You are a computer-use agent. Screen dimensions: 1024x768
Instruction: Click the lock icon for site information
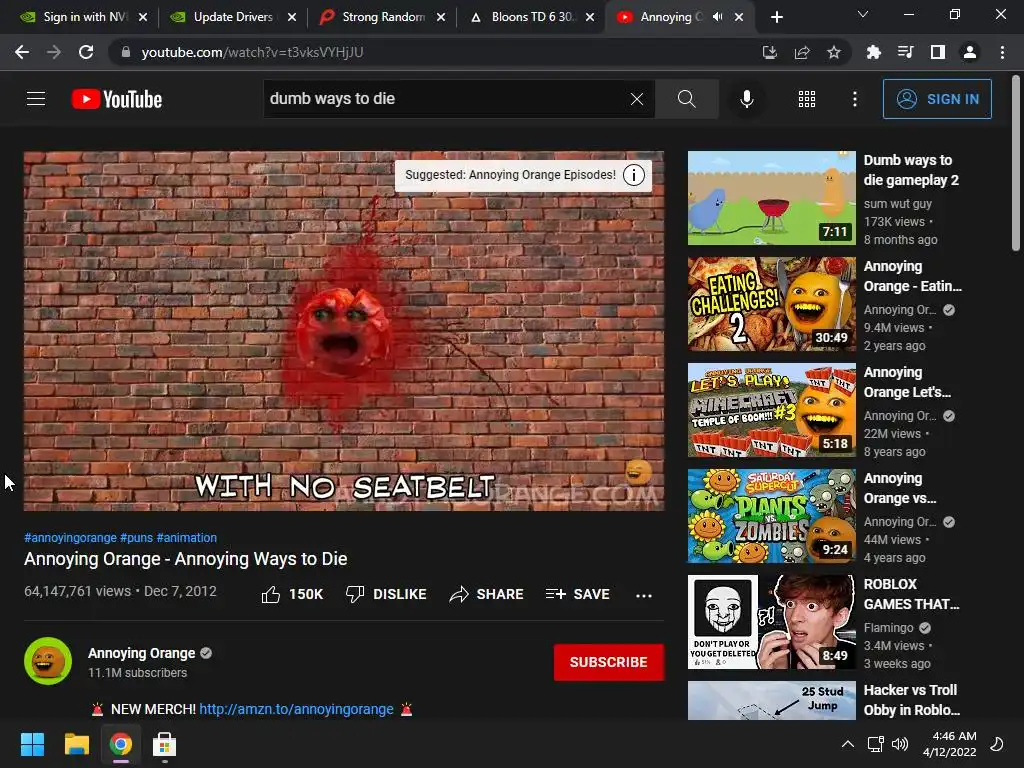[x=126, y=52]
